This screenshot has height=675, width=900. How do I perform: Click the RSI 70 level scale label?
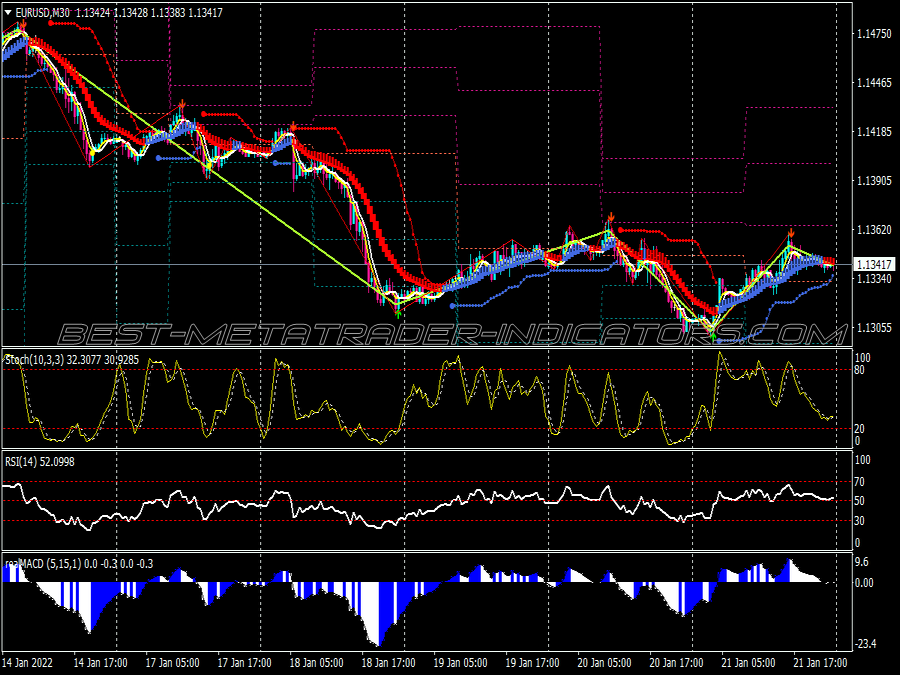(859, 482)
